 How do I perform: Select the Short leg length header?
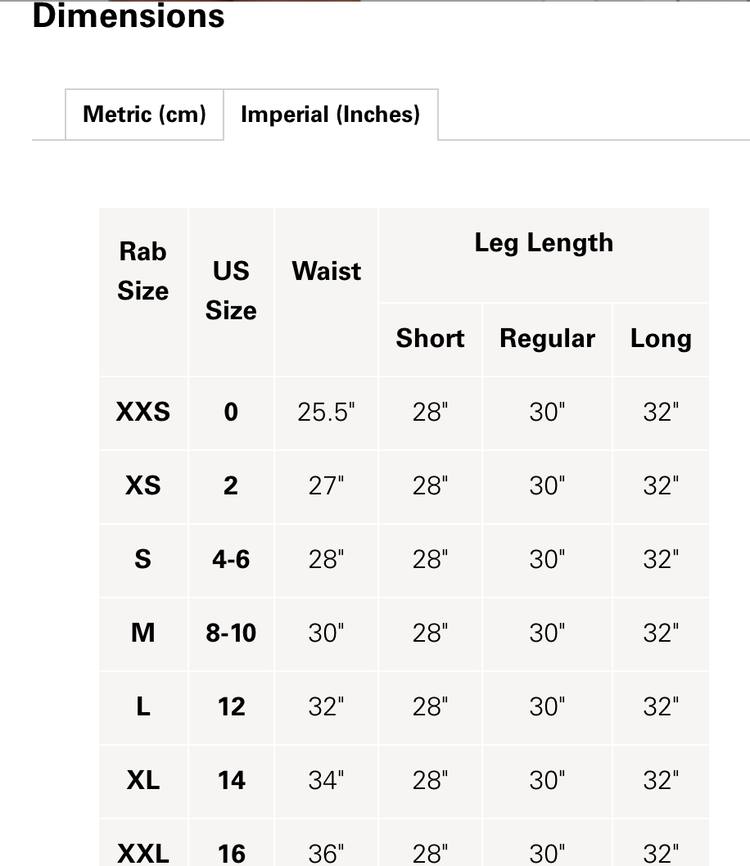coord(430,339)
